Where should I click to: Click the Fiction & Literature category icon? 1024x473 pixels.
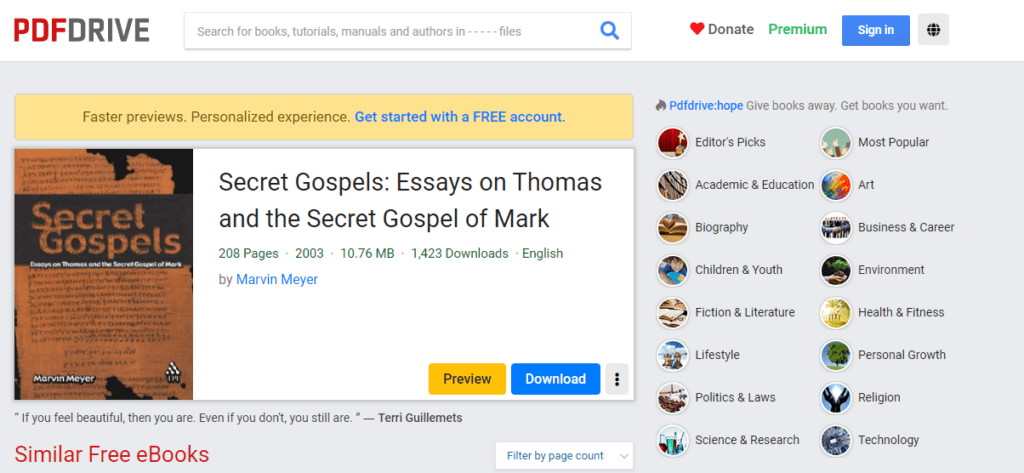point(673,312)
